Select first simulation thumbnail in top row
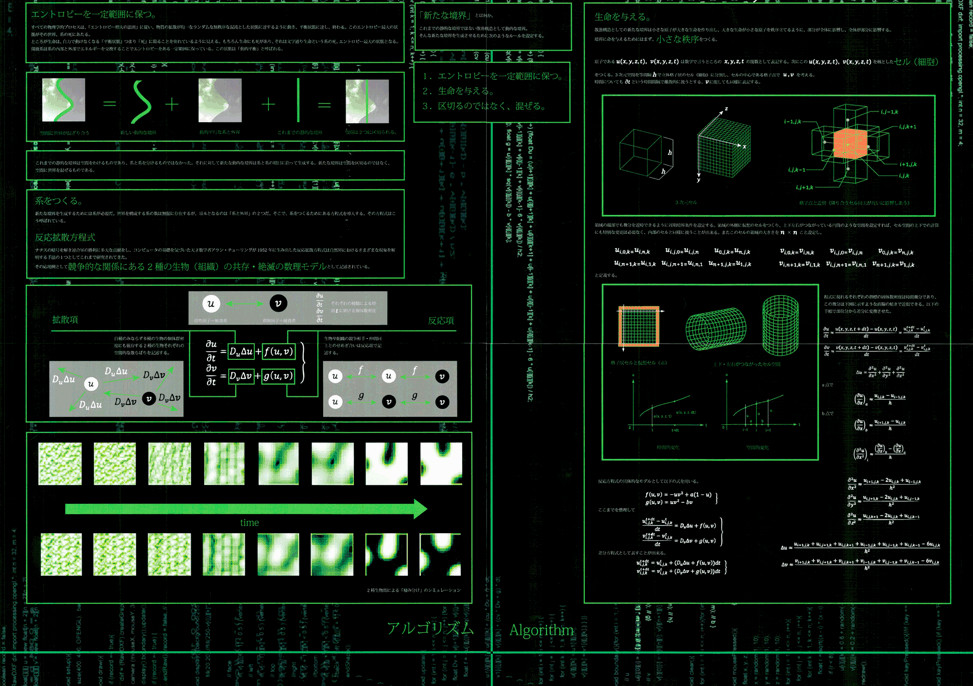The image size is (973, 686). (x=60, y=464)
